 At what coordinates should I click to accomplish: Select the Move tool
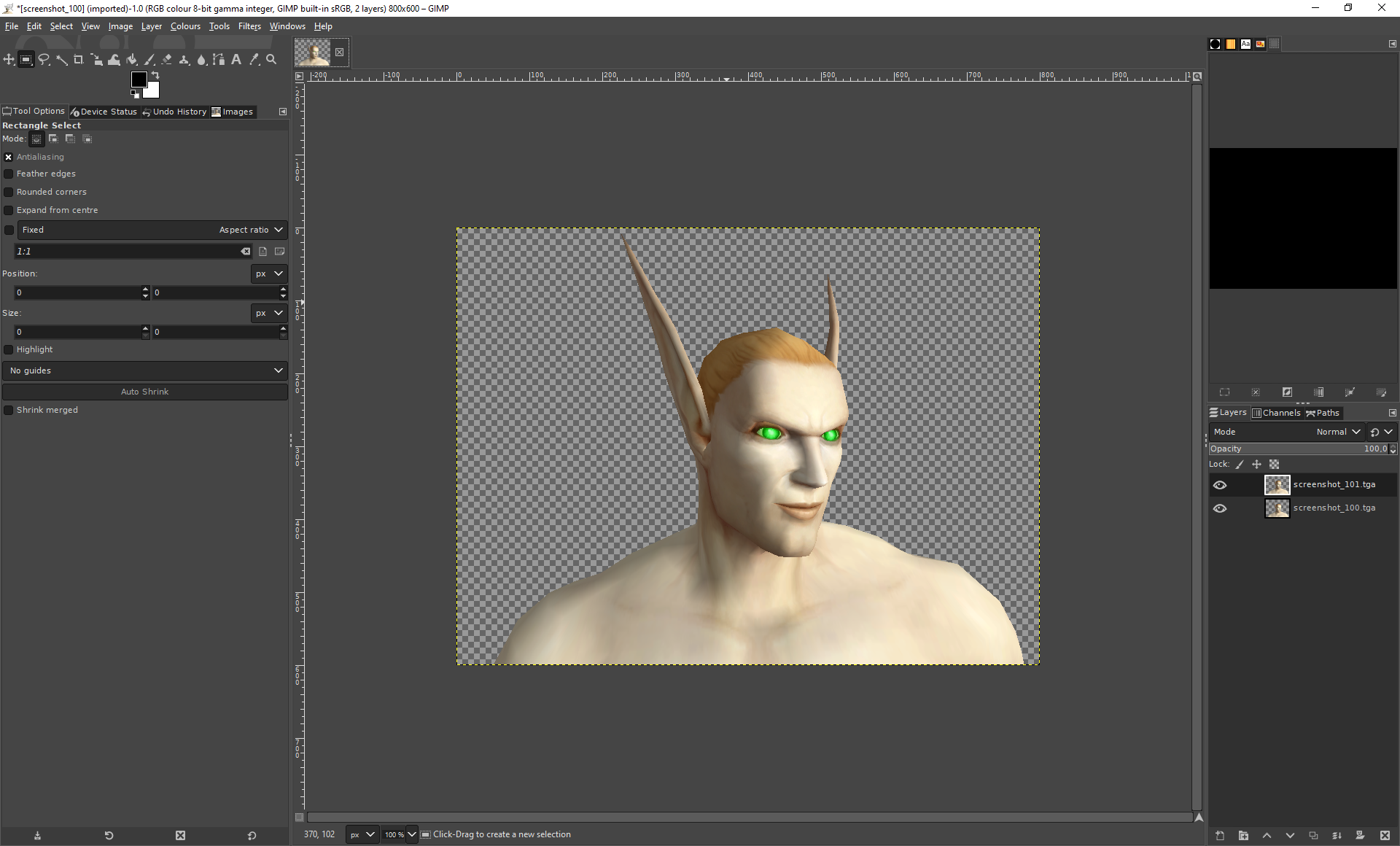pos(9,60)
